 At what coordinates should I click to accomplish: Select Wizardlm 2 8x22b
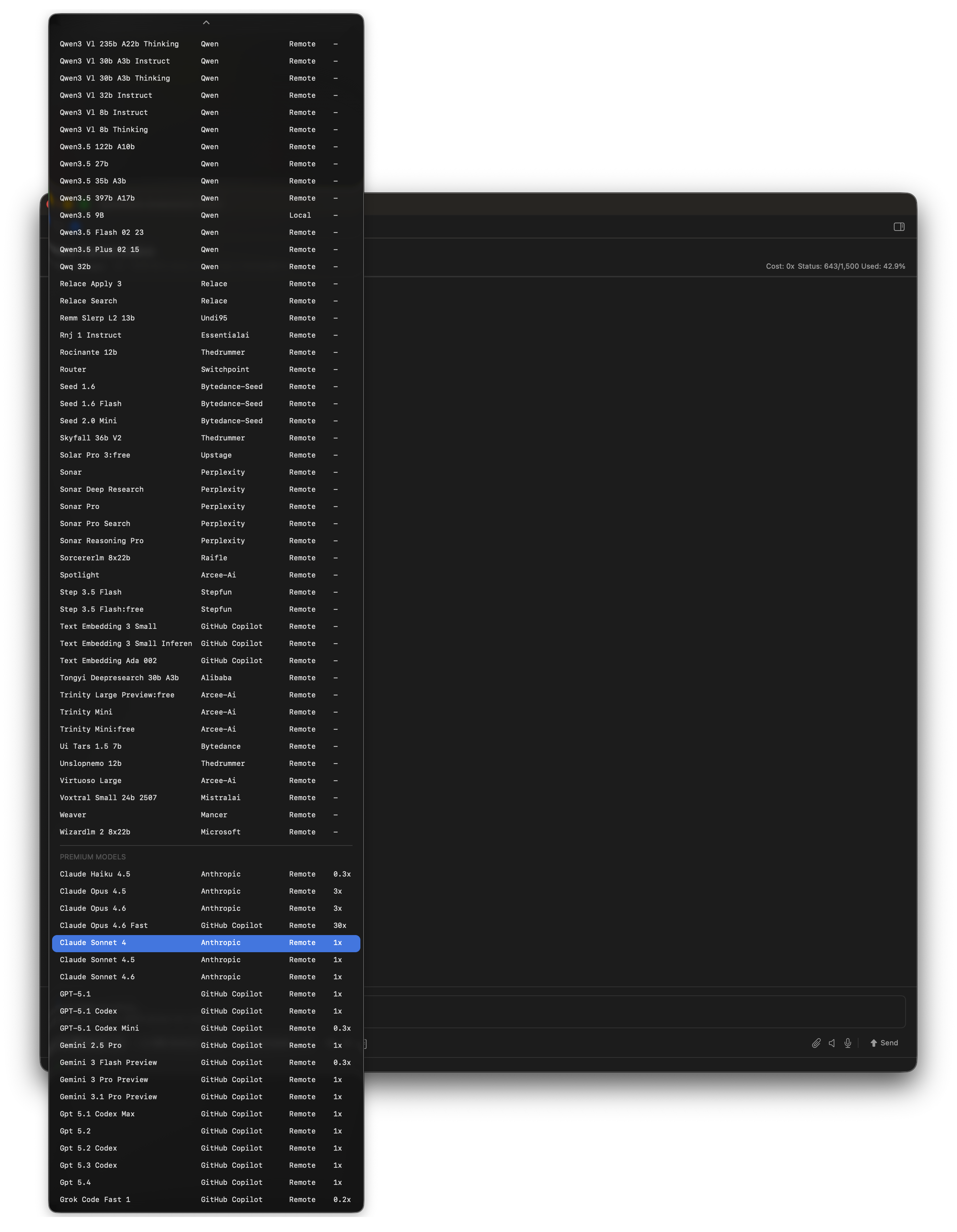point(206,832)
